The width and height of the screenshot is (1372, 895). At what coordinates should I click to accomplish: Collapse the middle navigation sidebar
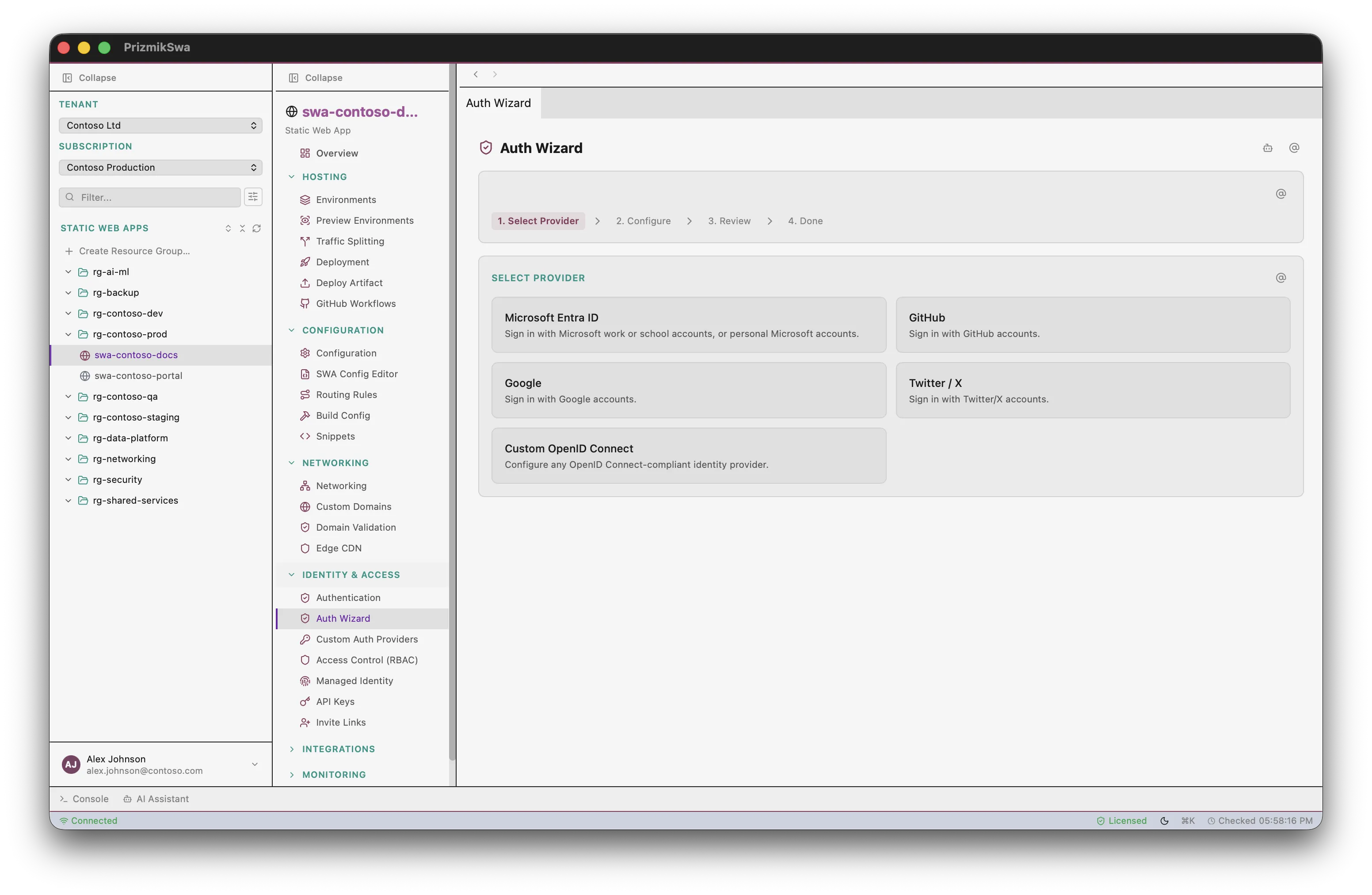point(315,78)
